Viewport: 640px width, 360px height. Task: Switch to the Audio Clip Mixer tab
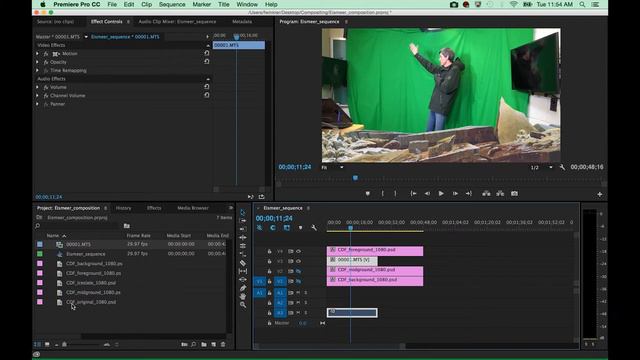[x=177, y=22]
